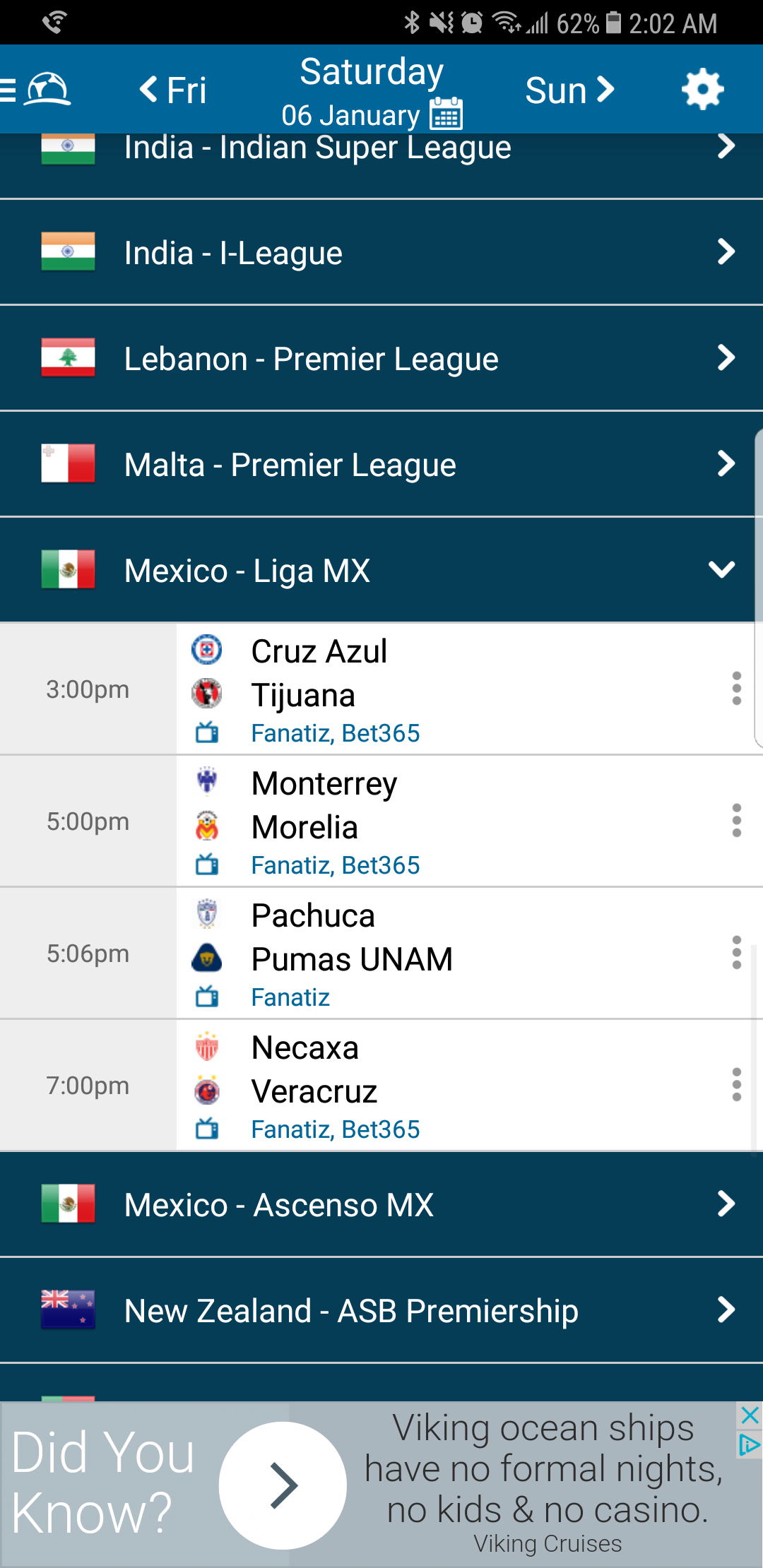Open the soccer menu icon
The height and width of the screenshot is (1568, 763).
47,90
